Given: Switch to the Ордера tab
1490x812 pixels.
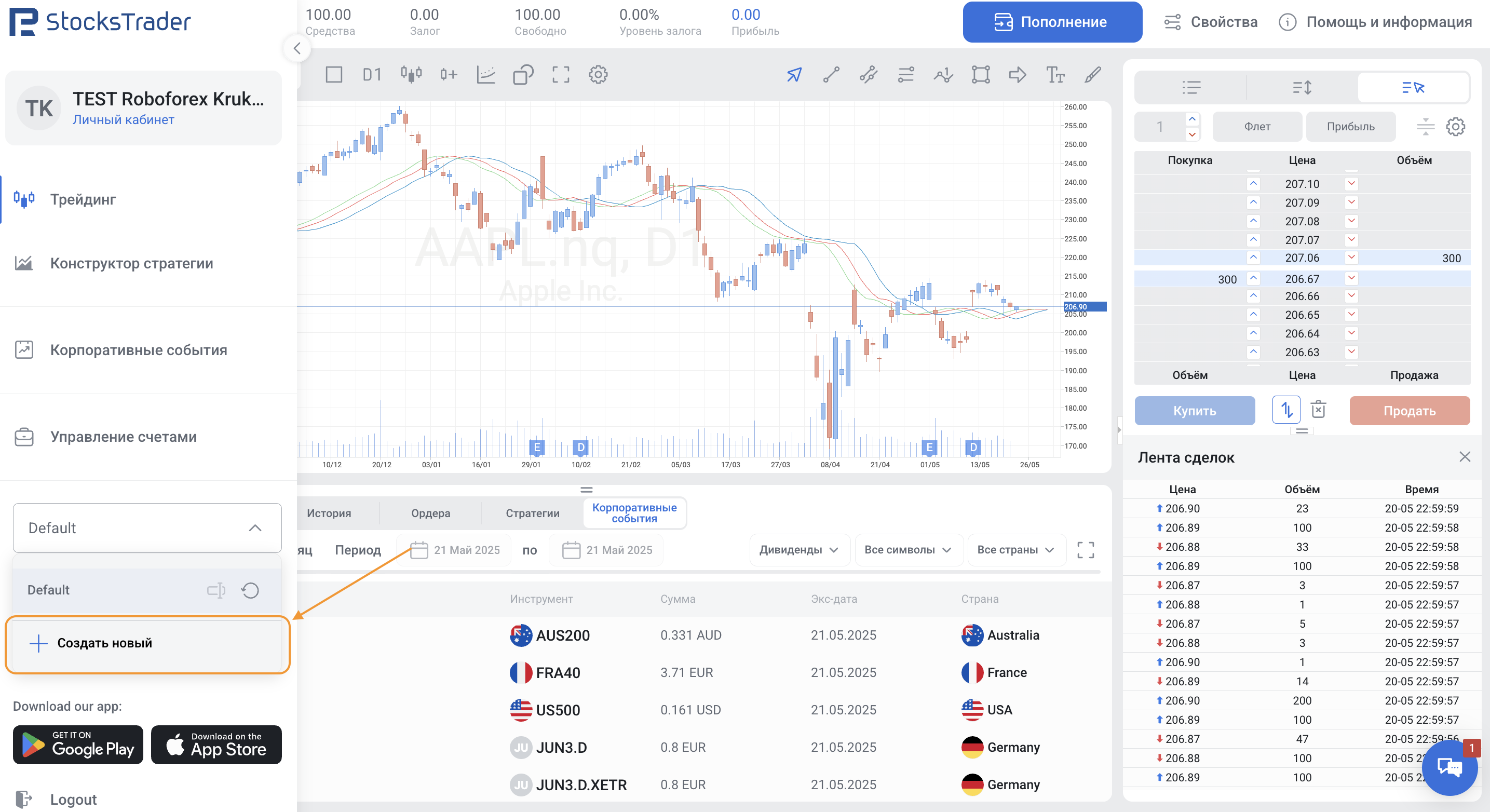Looking at the screenshot, I should tap(430, 512).
